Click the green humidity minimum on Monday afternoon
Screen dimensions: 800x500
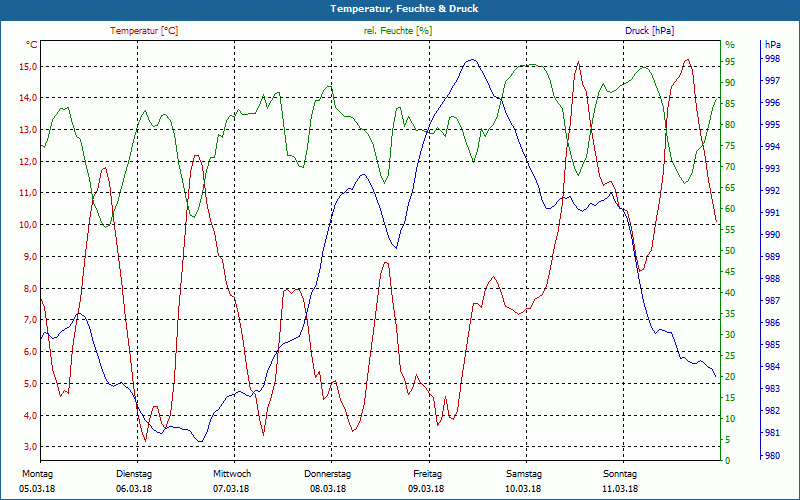(x=107, y=227)
